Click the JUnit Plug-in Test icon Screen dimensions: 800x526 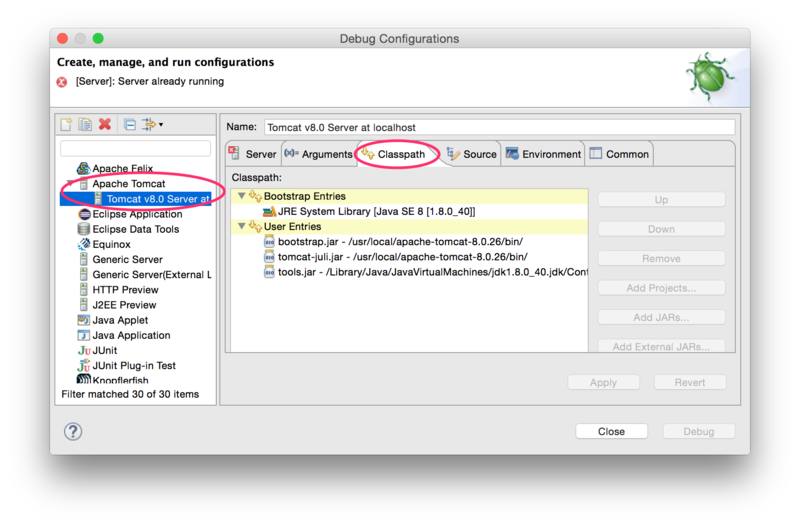(84, 366)
